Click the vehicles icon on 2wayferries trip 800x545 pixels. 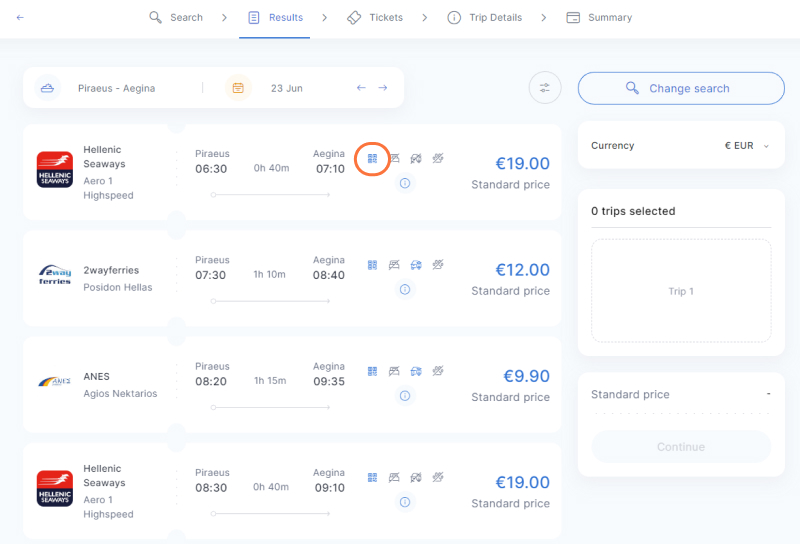416,265
